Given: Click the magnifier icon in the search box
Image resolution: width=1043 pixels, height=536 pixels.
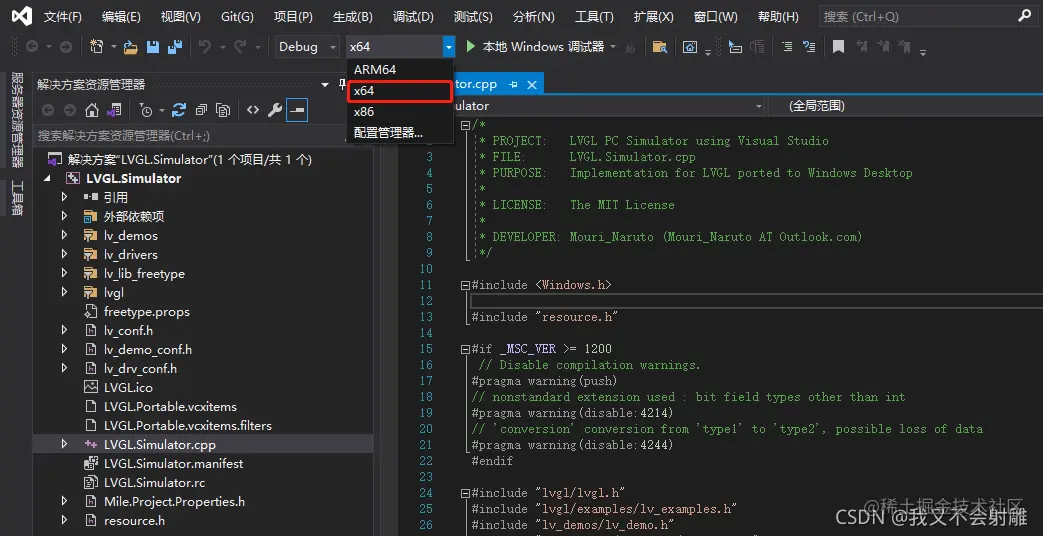Looking at the screenshot, I should 1025,16.
